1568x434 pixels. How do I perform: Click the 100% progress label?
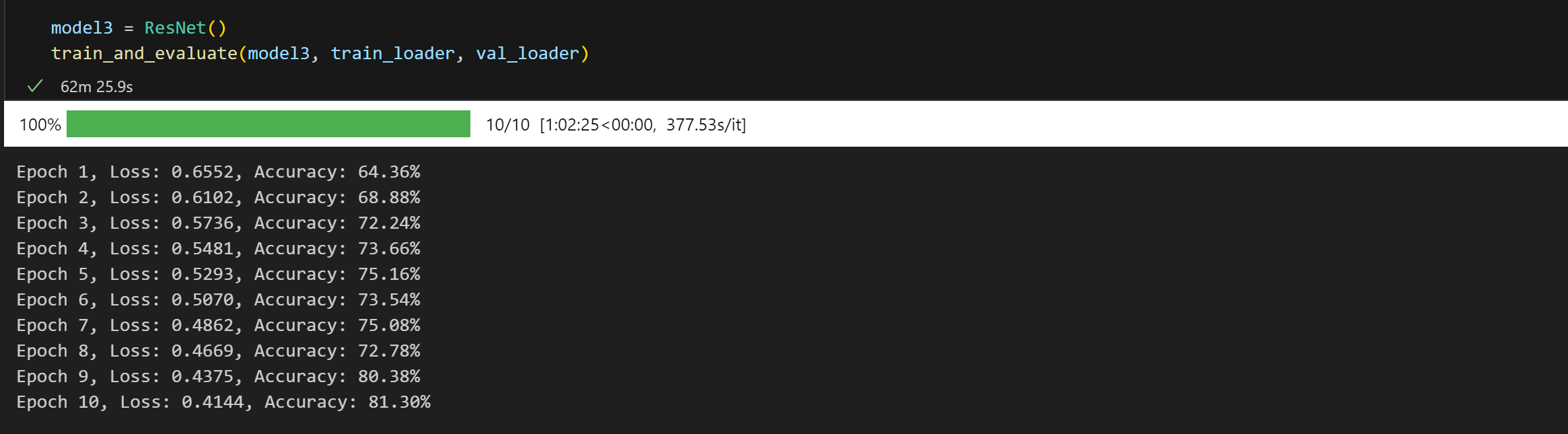tap(40, 124)
